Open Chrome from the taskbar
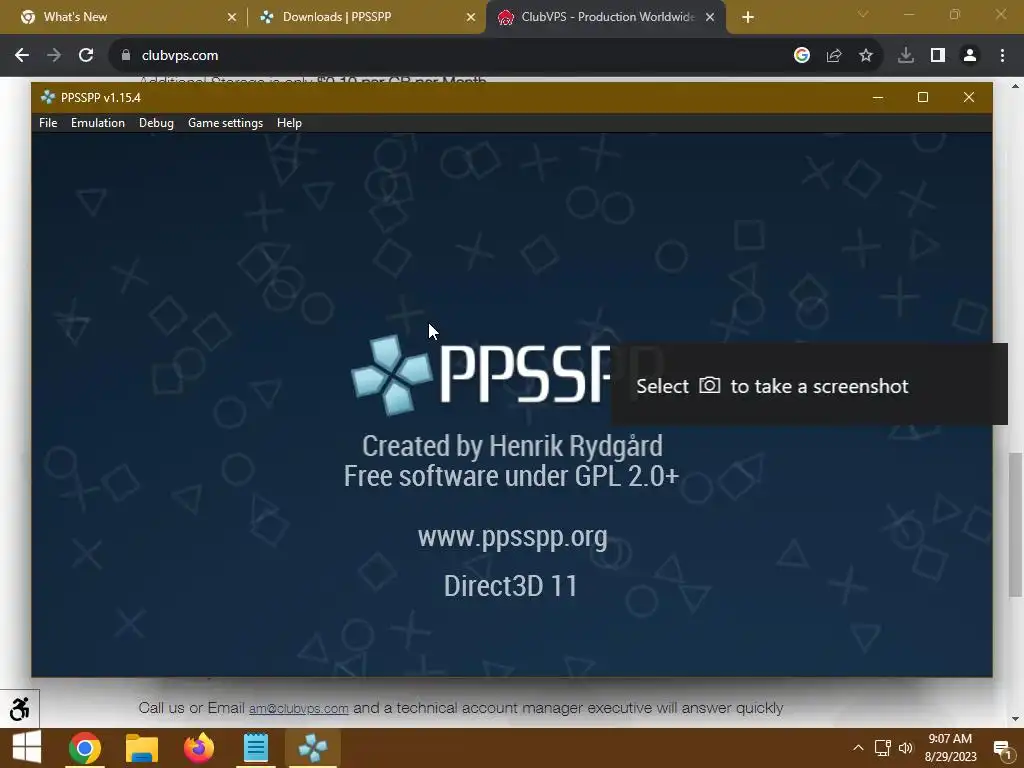 coord(85,748)
